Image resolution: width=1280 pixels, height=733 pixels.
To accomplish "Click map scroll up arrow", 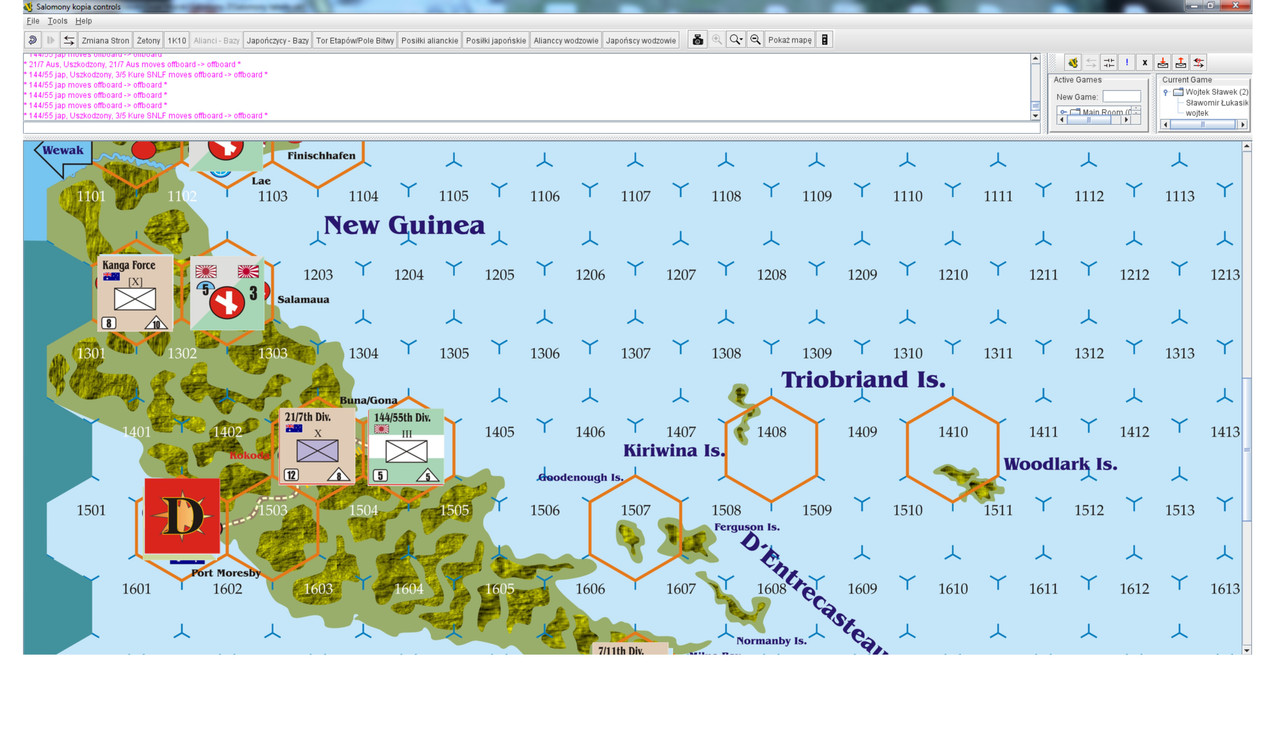I will pos(1246,146).
